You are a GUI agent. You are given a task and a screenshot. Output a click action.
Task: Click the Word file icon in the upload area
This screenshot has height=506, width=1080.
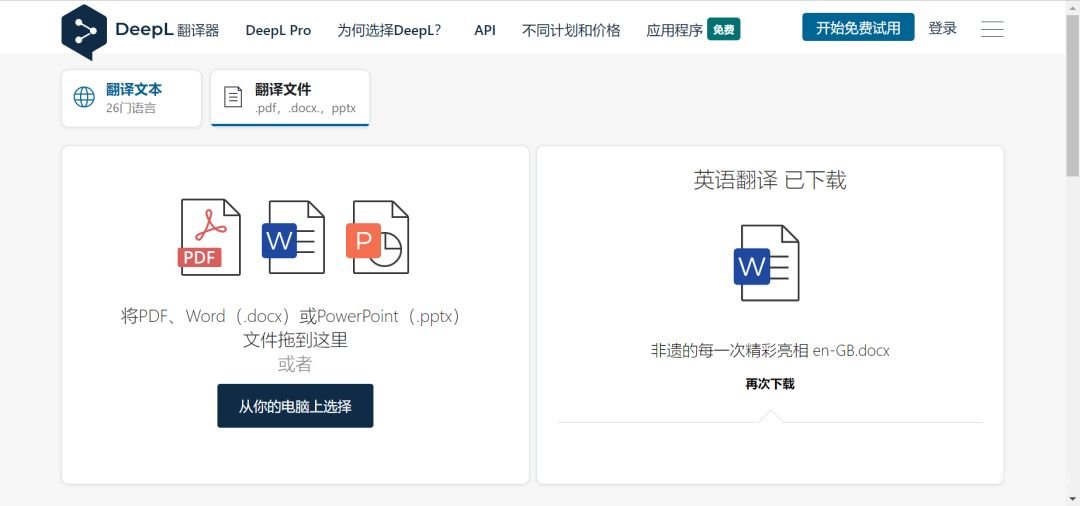click(x=293, y=238)
